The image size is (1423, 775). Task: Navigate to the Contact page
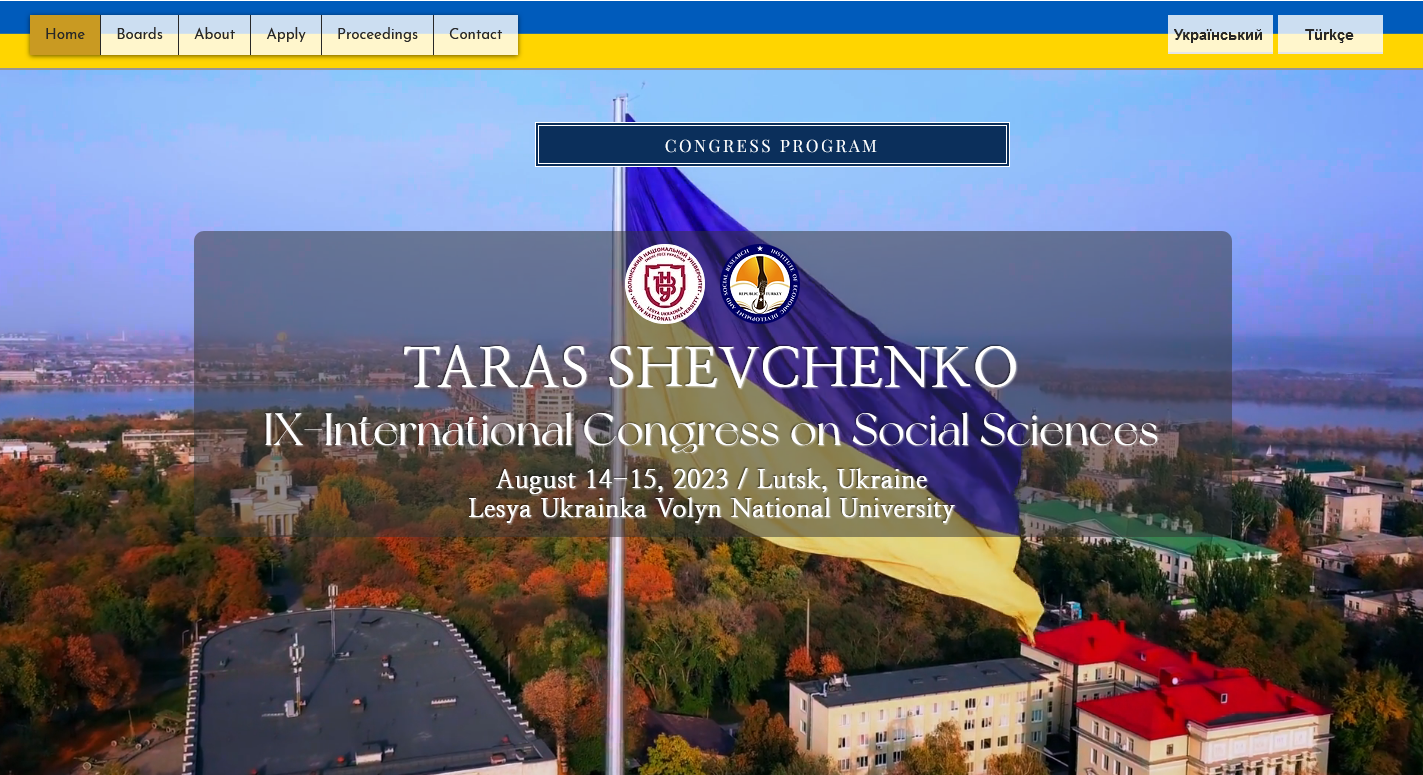click(x=475, y=35)
